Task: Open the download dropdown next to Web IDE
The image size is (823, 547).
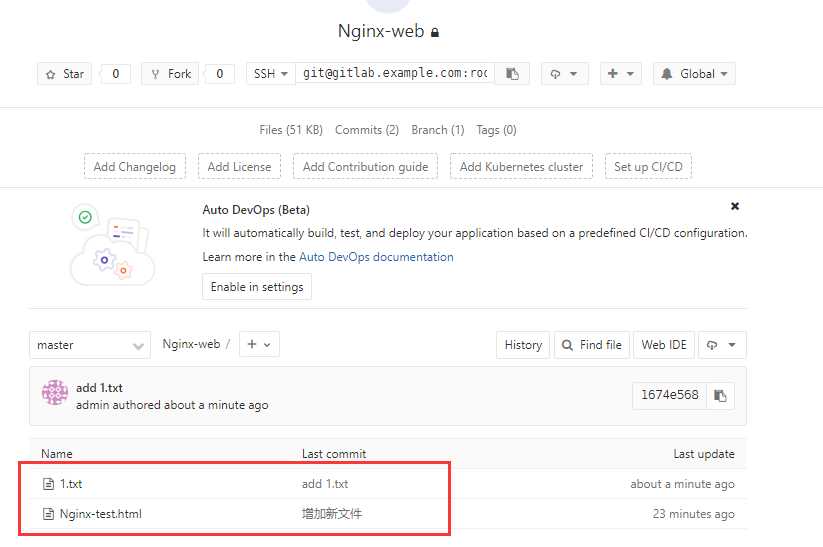Action: pos(722,345)
